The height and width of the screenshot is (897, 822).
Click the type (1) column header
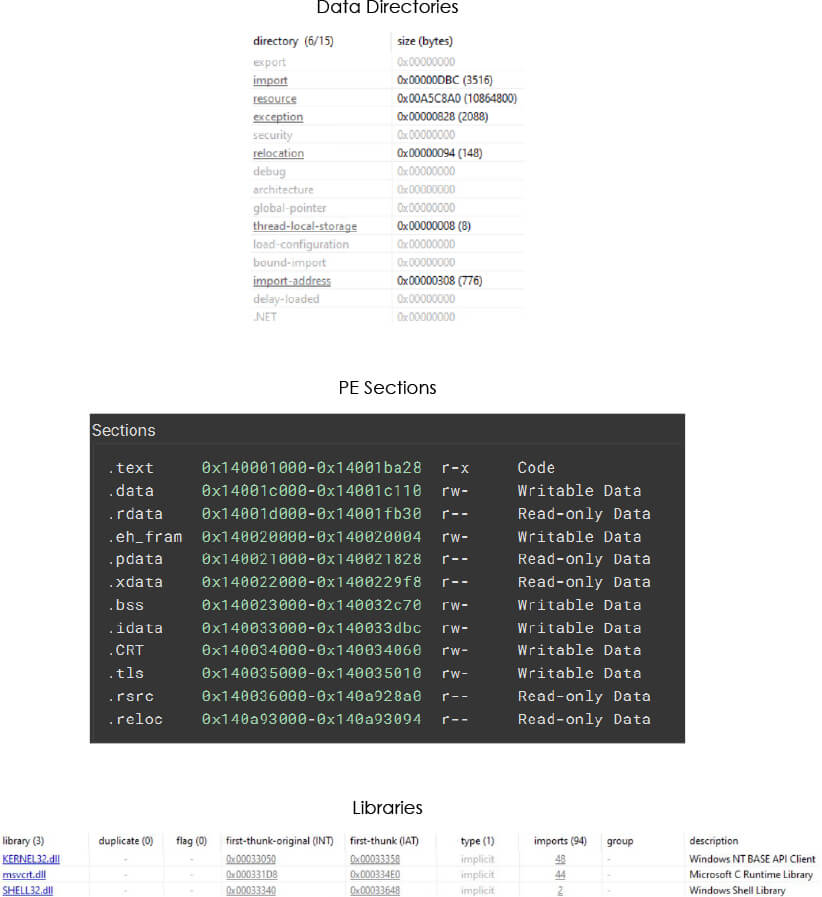click(x=477, y=841)
